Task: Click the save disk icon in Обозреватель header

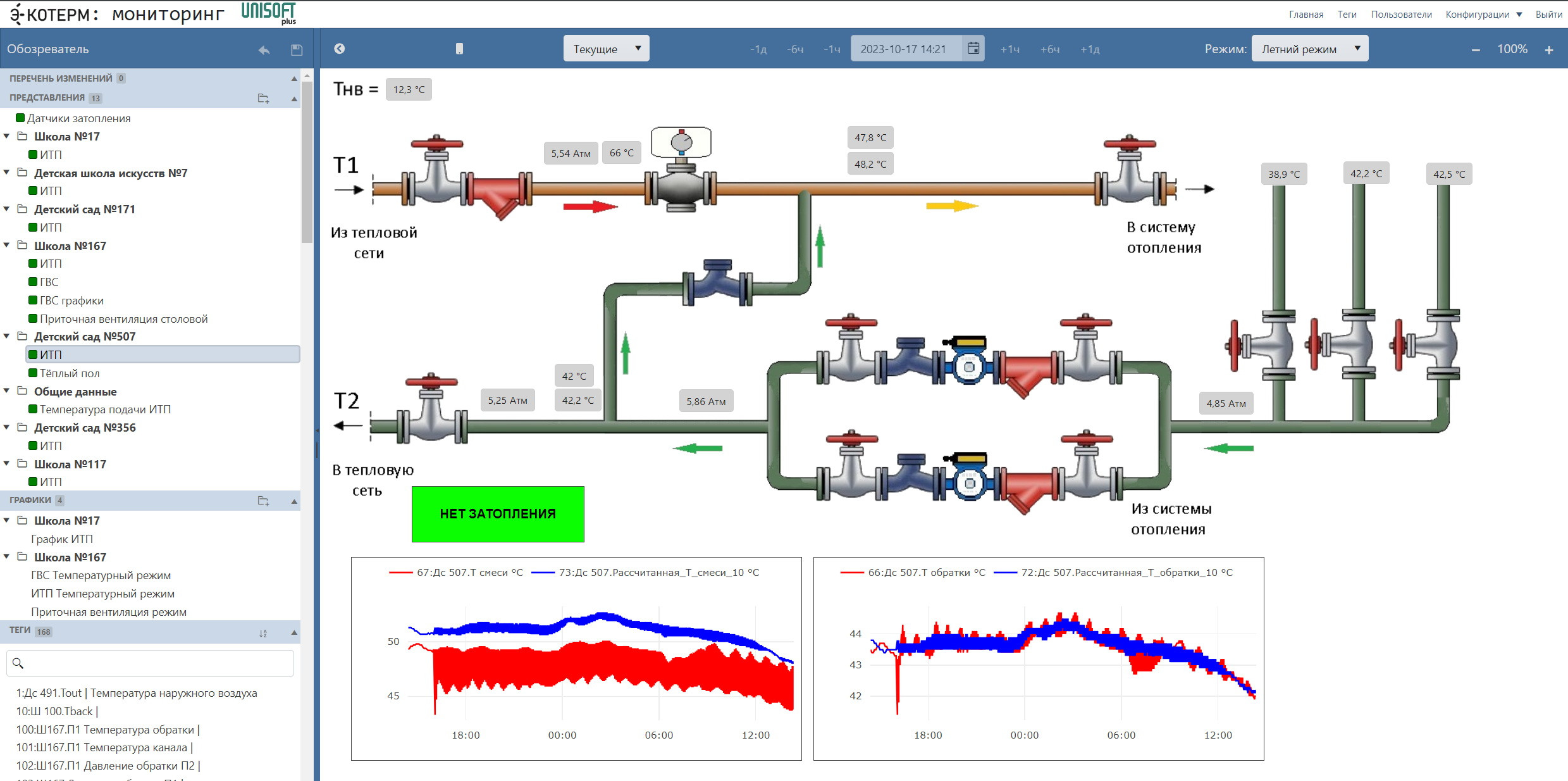Action: point(296,49)
